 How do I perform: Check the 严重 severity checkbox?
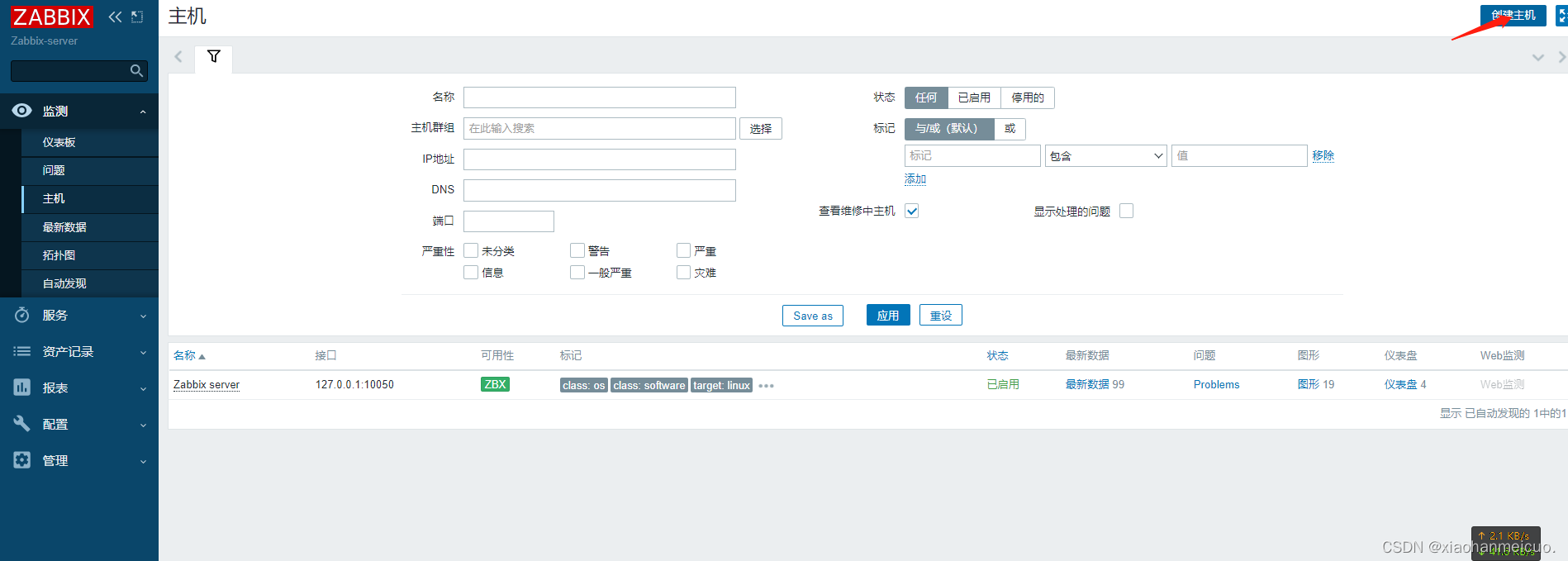(x=683, y=250)
